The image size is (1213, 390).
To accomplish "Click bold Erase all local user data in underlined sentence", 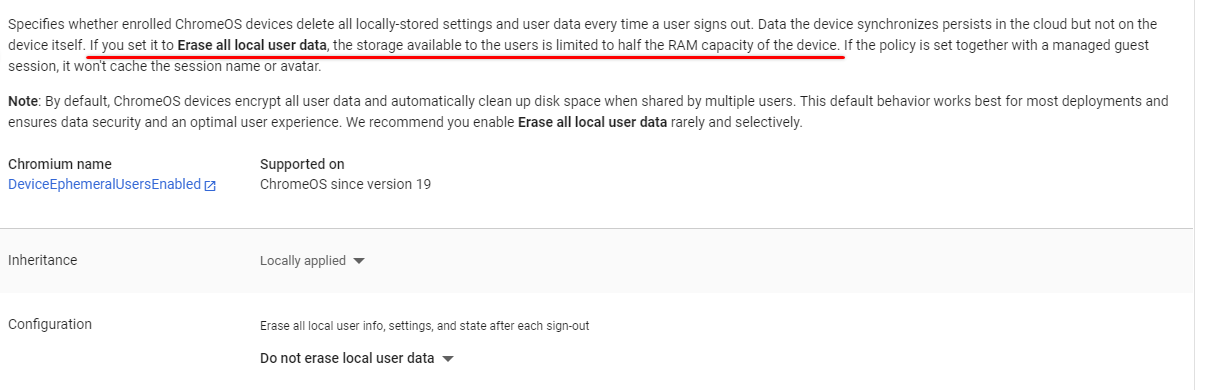I will (x=252, y=46).
